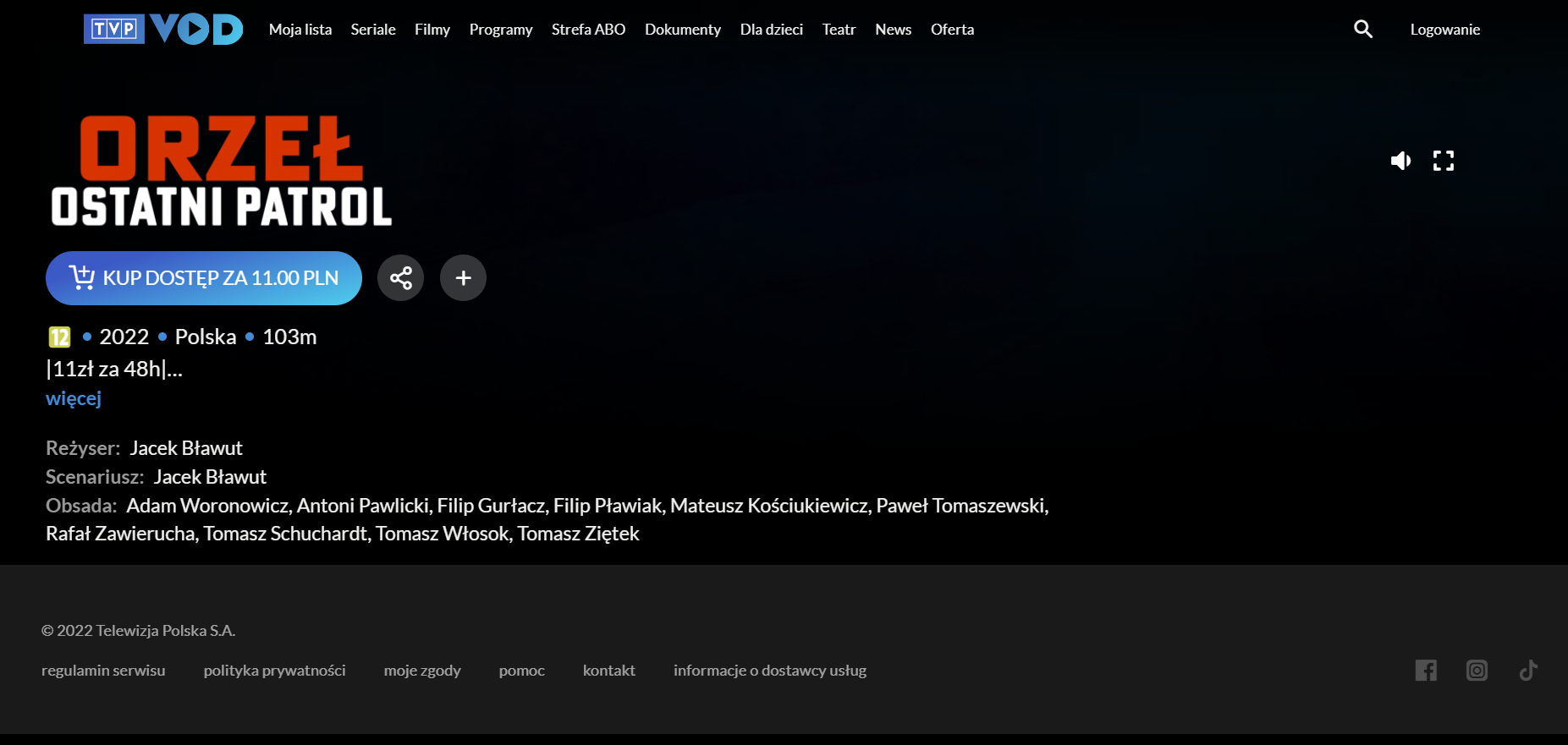Click cast member Tomasz Ziętek
The width and height of the screenshot is (1568, 745).
579,534
